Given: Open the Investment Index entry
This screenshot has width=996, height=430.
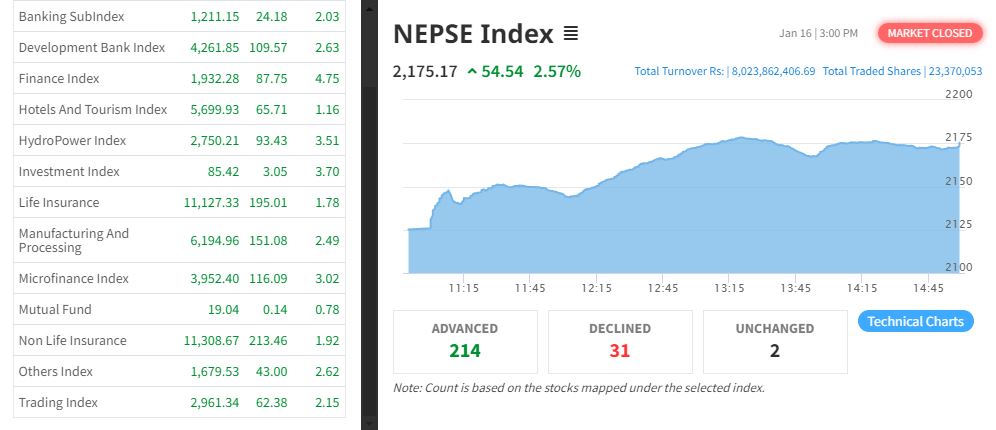Looking at the screenshot, I should point(68,171).
